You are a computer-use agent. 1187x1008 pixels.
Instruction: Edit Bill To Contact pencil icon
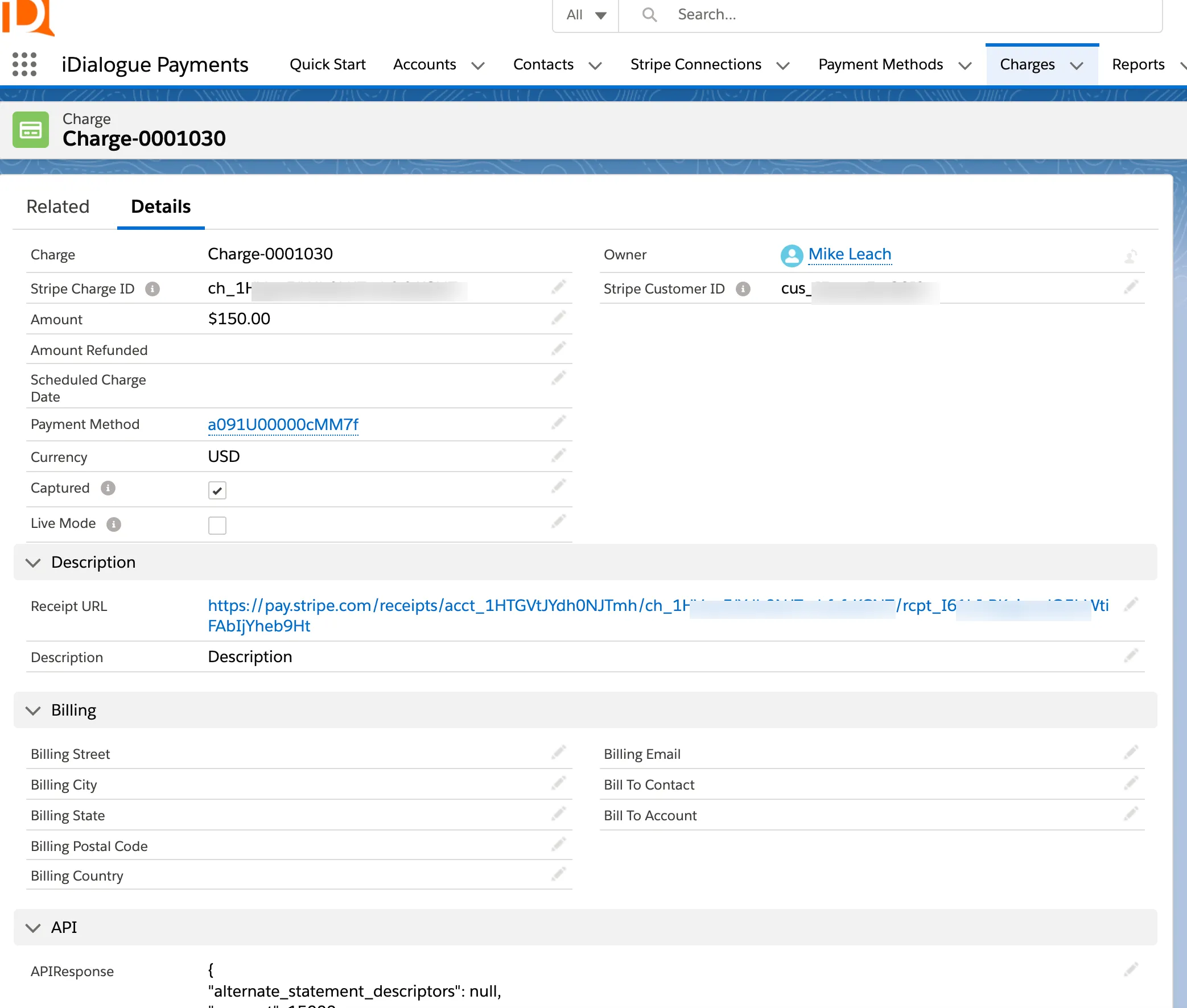click(1131, 783)
